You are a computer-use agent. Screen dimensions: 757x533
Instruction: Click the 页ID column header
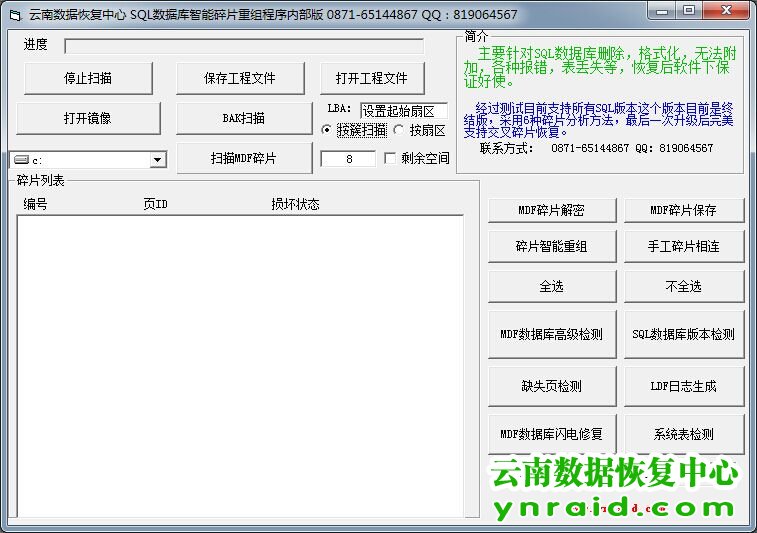click(156, 204)
